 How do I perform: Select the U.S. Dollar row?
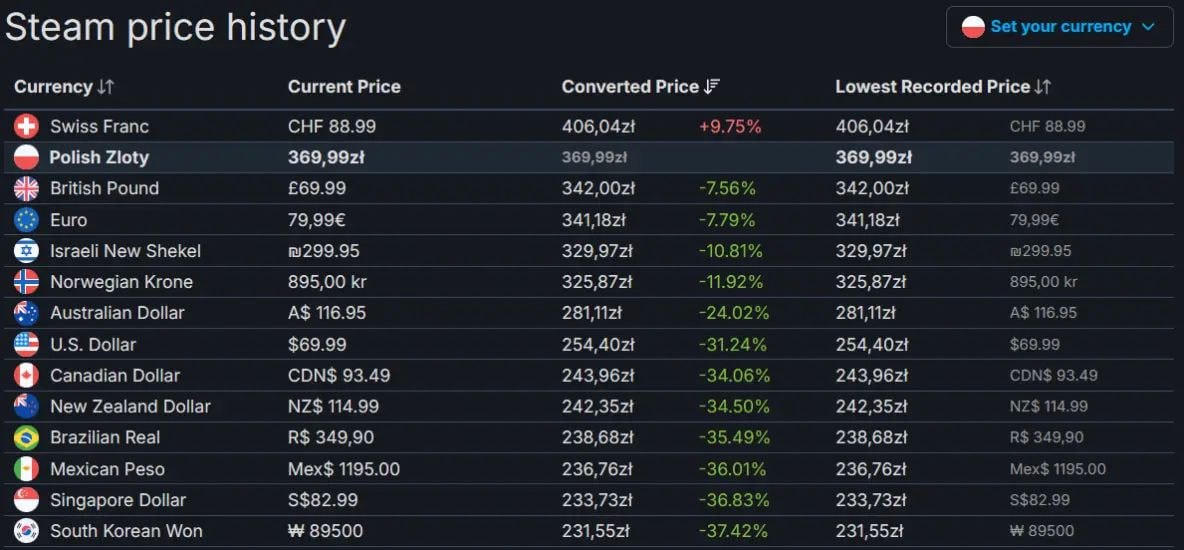pyautogui.click(x=93, y=345)
